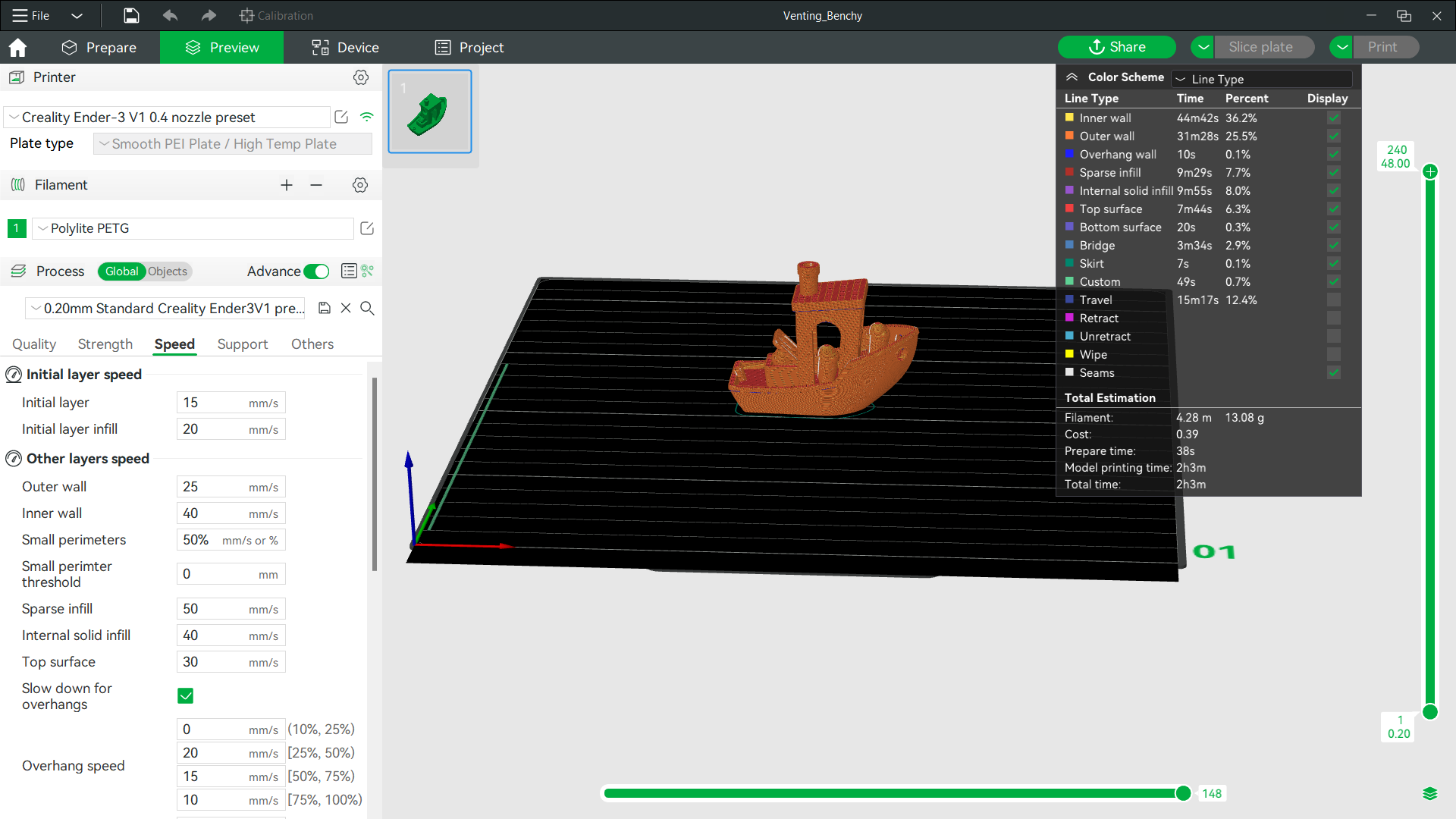
Task: Click the Share button
Action: (x=1117, y=47)
